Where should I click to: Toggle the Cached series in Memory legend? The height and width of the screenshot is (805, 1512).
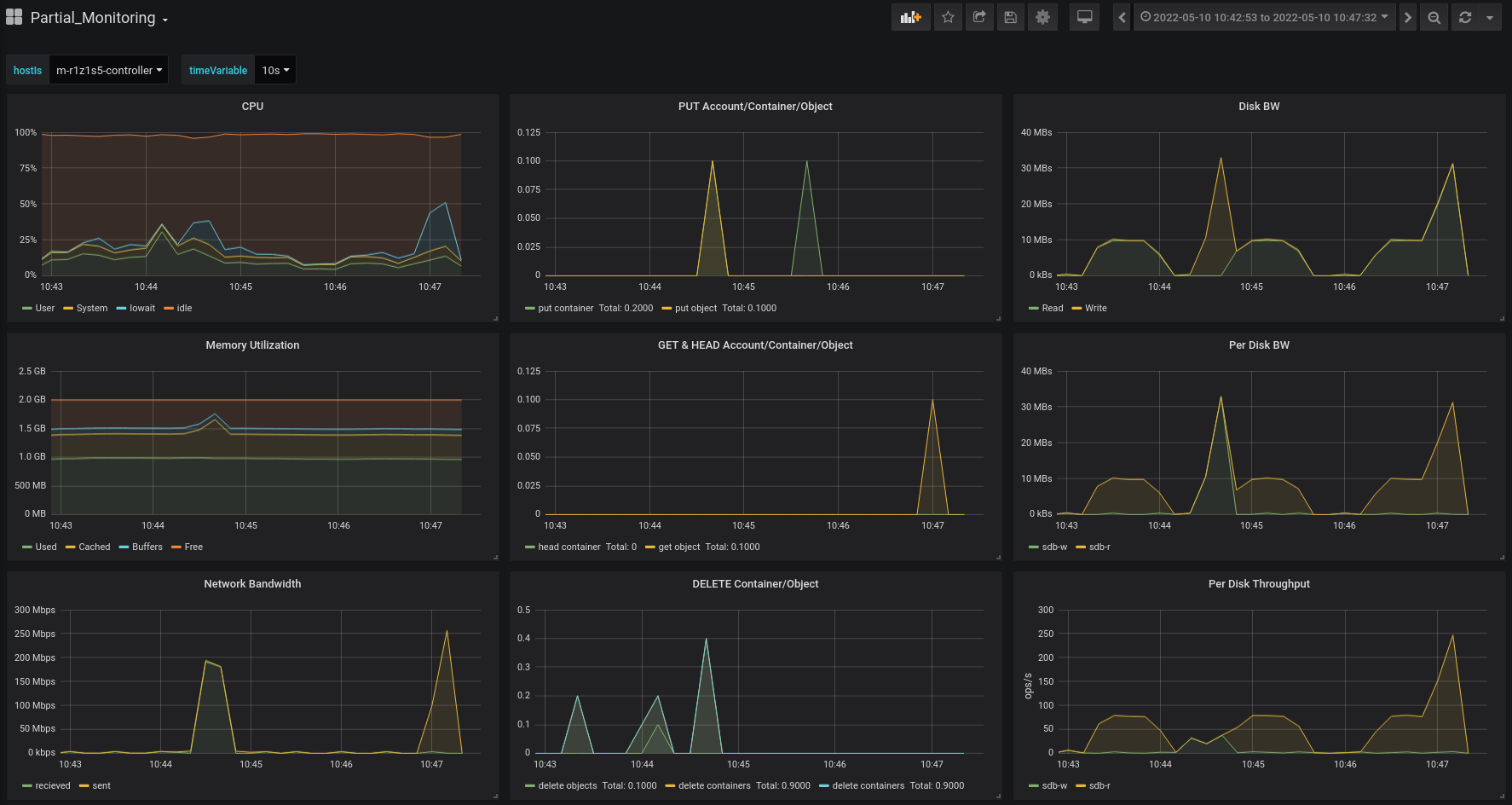tap(94, 547)
